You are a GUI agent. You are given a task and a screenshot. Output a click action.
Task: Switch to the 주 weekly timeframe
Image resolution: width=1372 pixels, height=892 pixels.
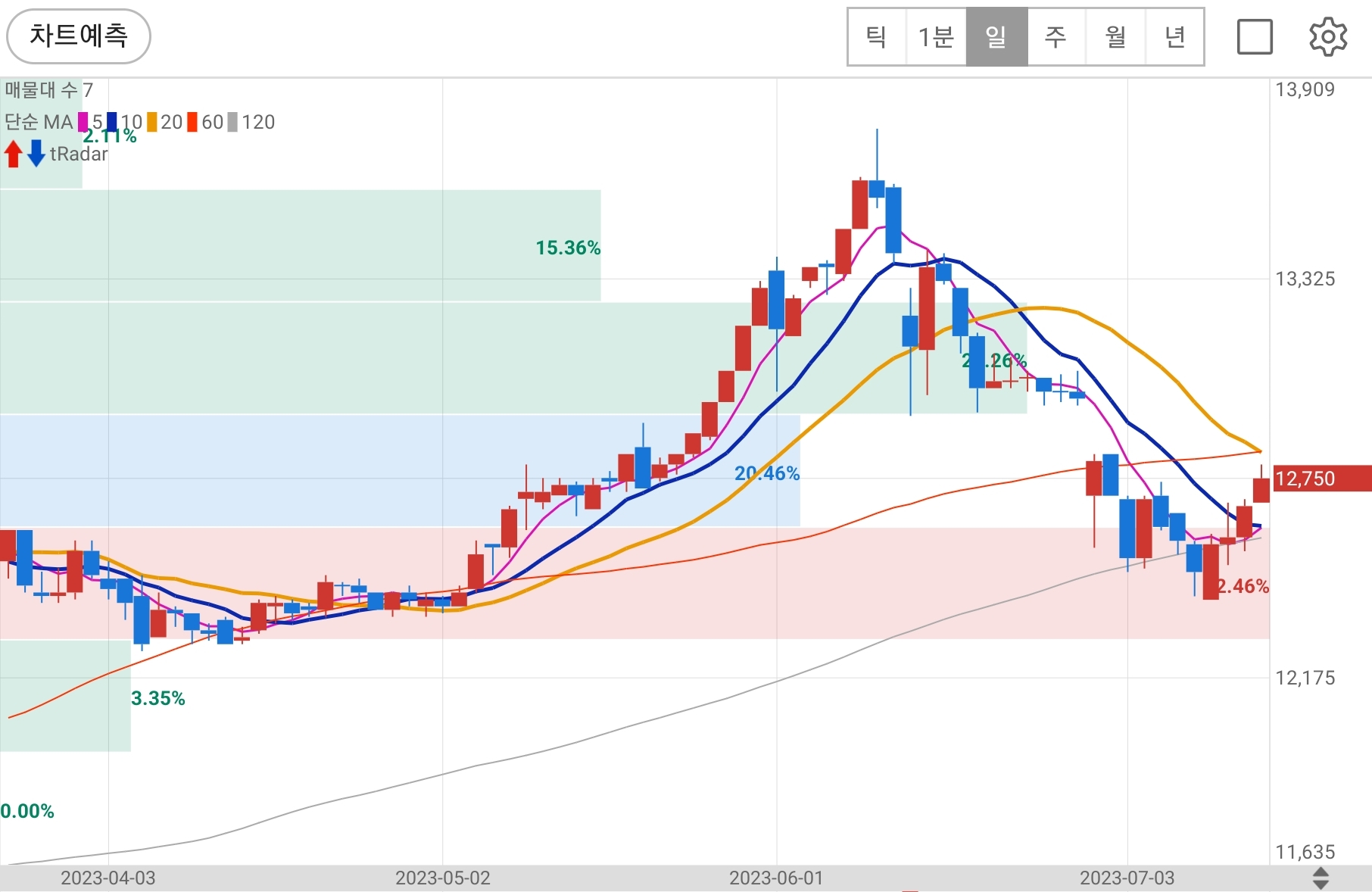pyautogui.click(x=1056, y=36)
